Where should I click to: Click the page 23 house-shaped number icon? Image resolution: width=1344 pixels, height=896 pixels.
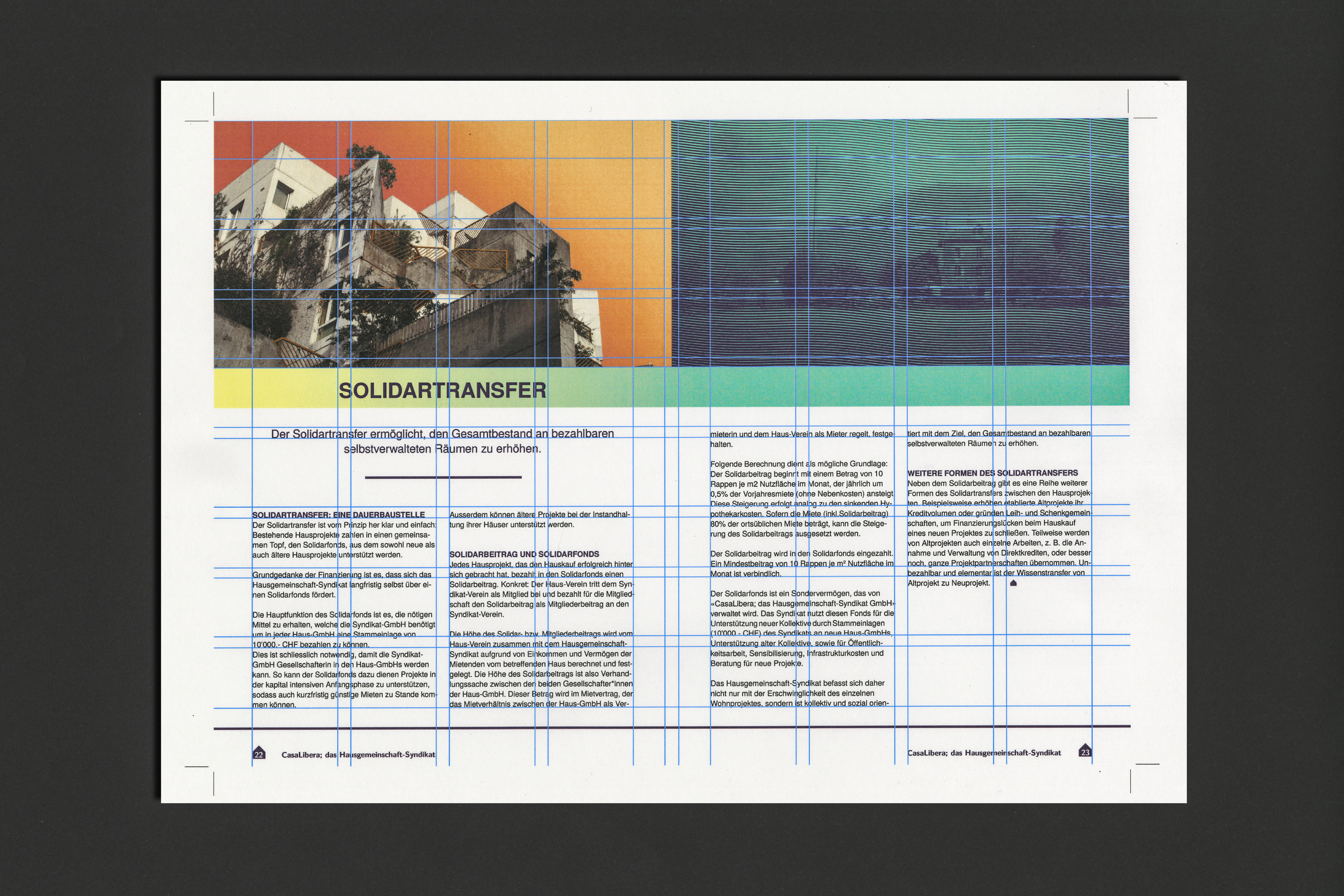[x=1085, y=751]
